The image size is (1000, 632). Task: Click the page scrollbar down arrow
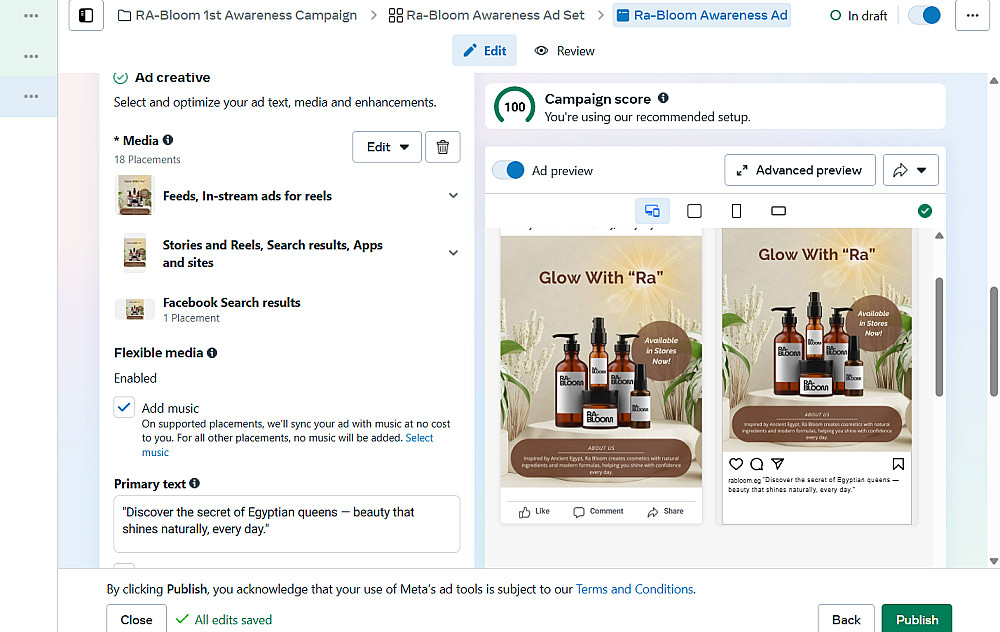(994, 561)
